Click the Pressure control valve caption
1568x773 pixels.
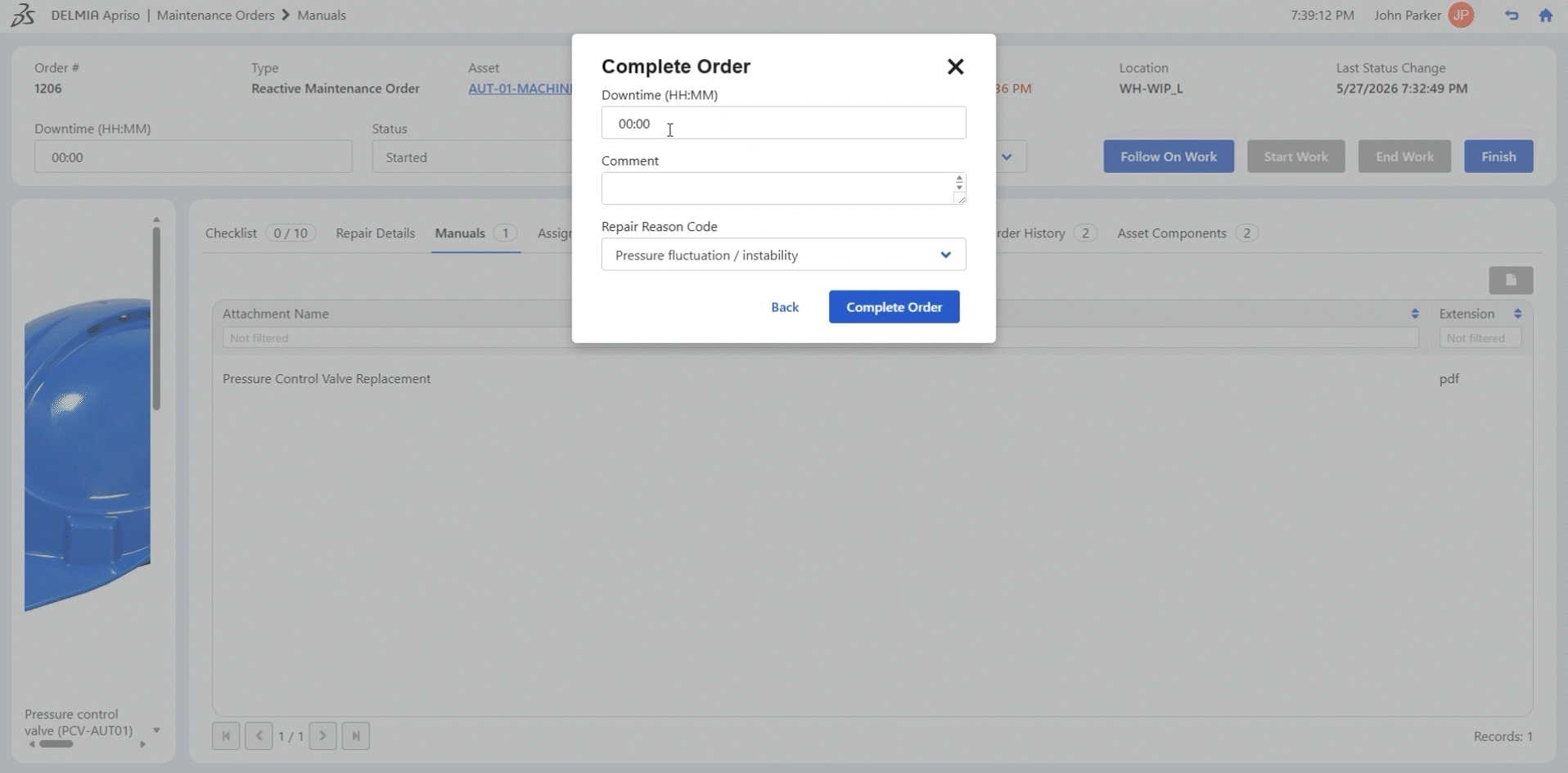(79, 722)
